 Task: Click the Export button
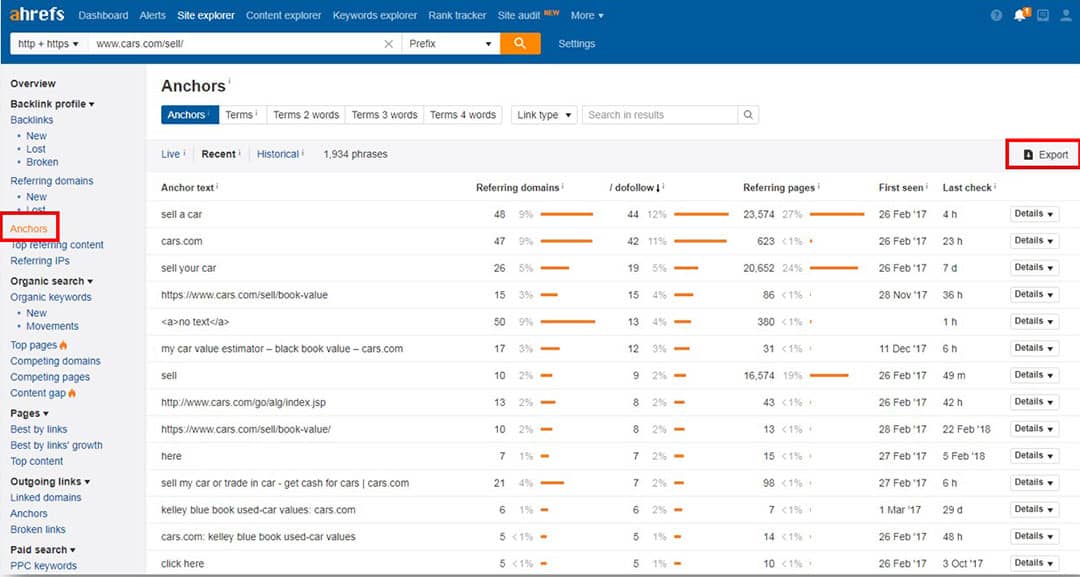(1045, 154)
